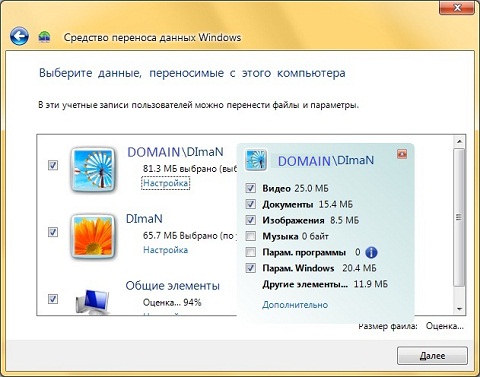Open the Дополнительно link
480x377 pixels.
tap(295, 305)
